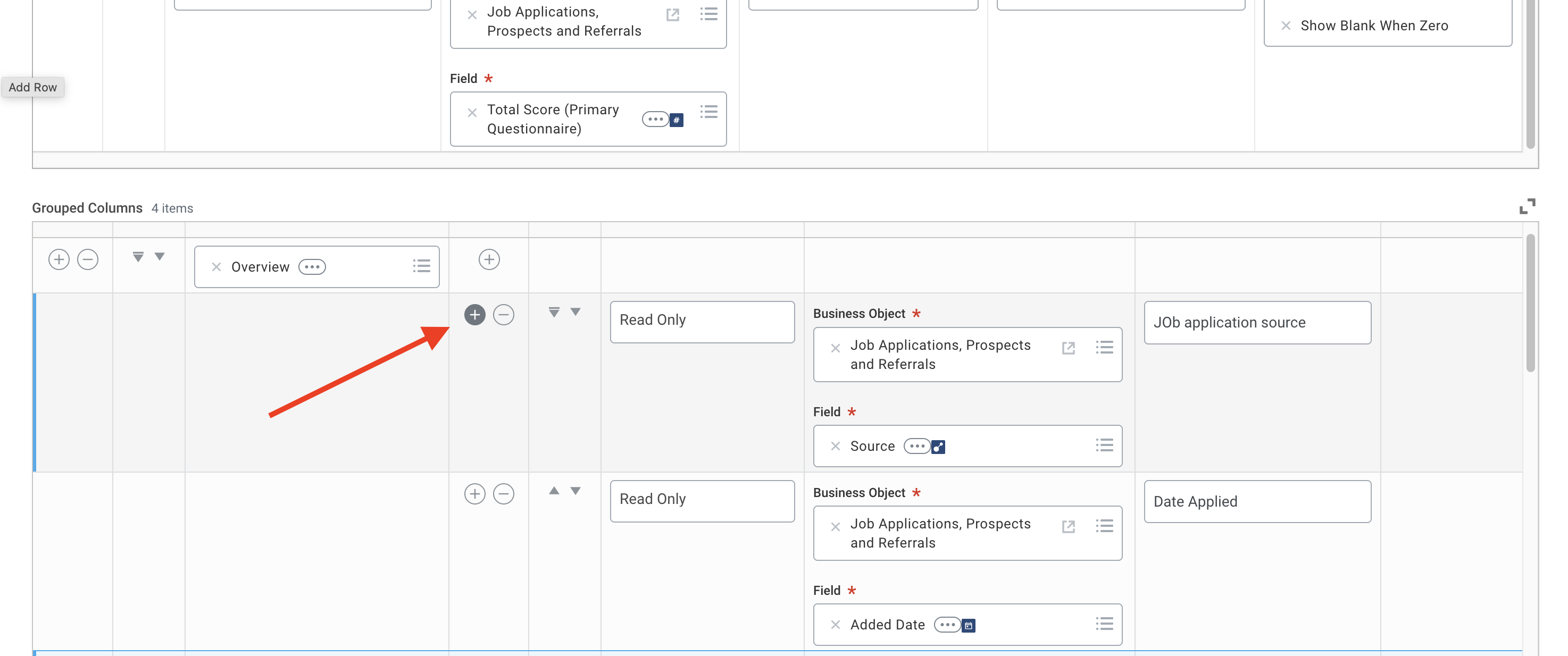The width and height of the screenshot is (1568, 656).
Task: Open prompt list for the Source field
Action: tap(1104, 445)
